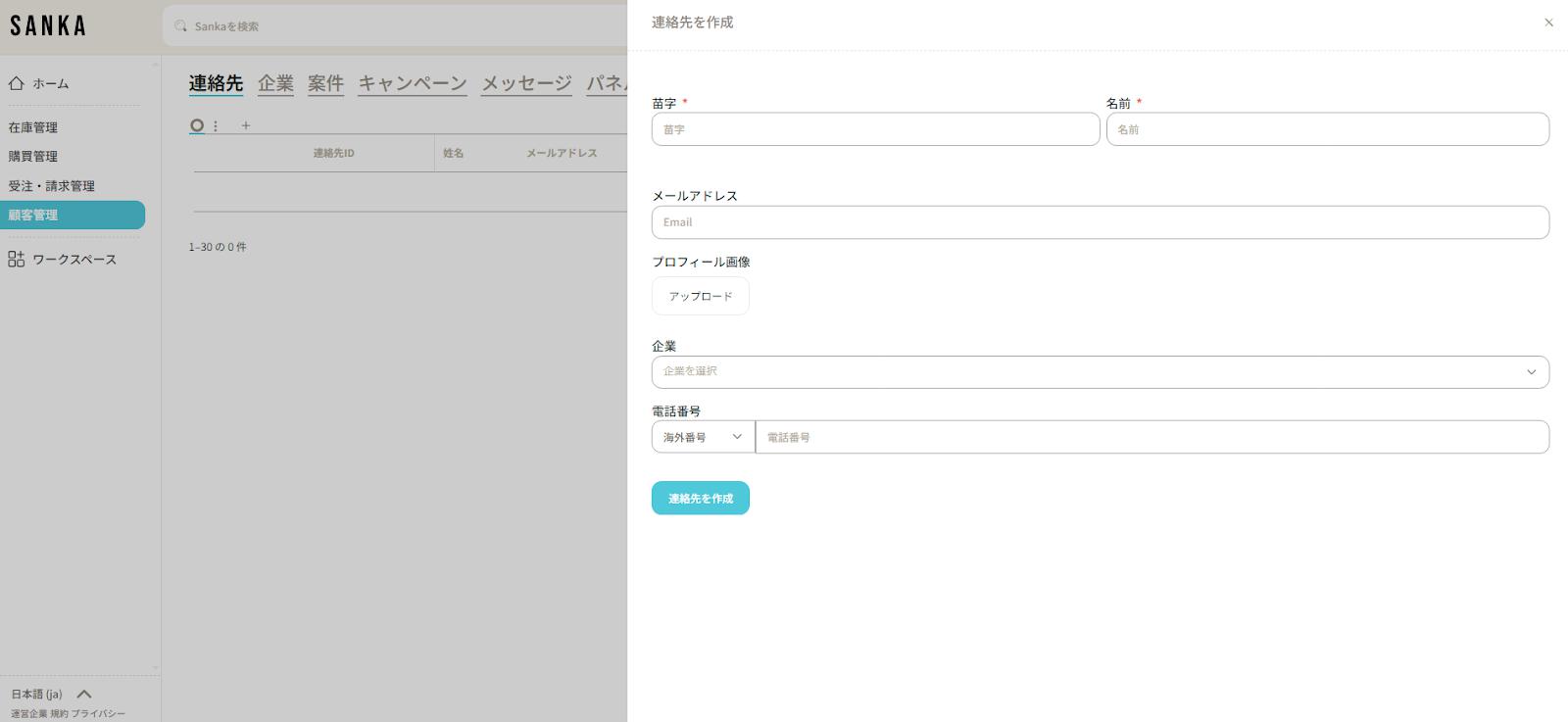Expand the 企業を選択 dropdown
The image size is (1568, 722).
pyautogui.click(x=1100, y=372)
